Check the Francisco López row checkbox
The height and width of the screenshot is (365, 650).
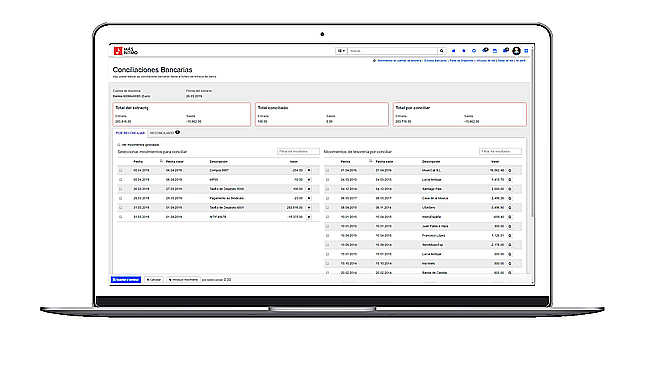point(327,236)
